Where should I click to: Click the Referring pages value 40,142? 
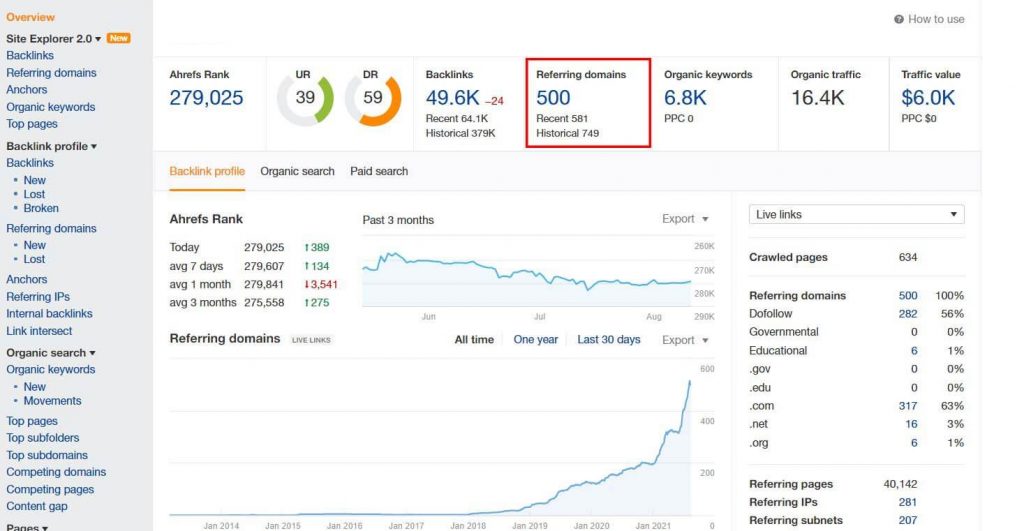click(901, 484)
